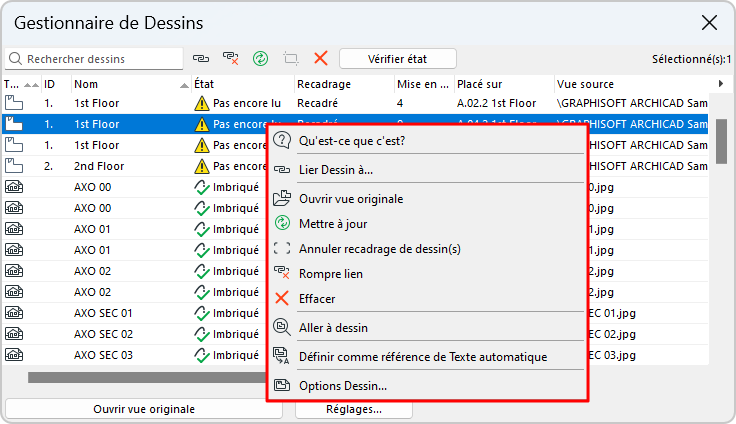Click the sort arrow in Nom column header
Image resolution: width=736 pixels, height=424 pixels.
[184, 84]
